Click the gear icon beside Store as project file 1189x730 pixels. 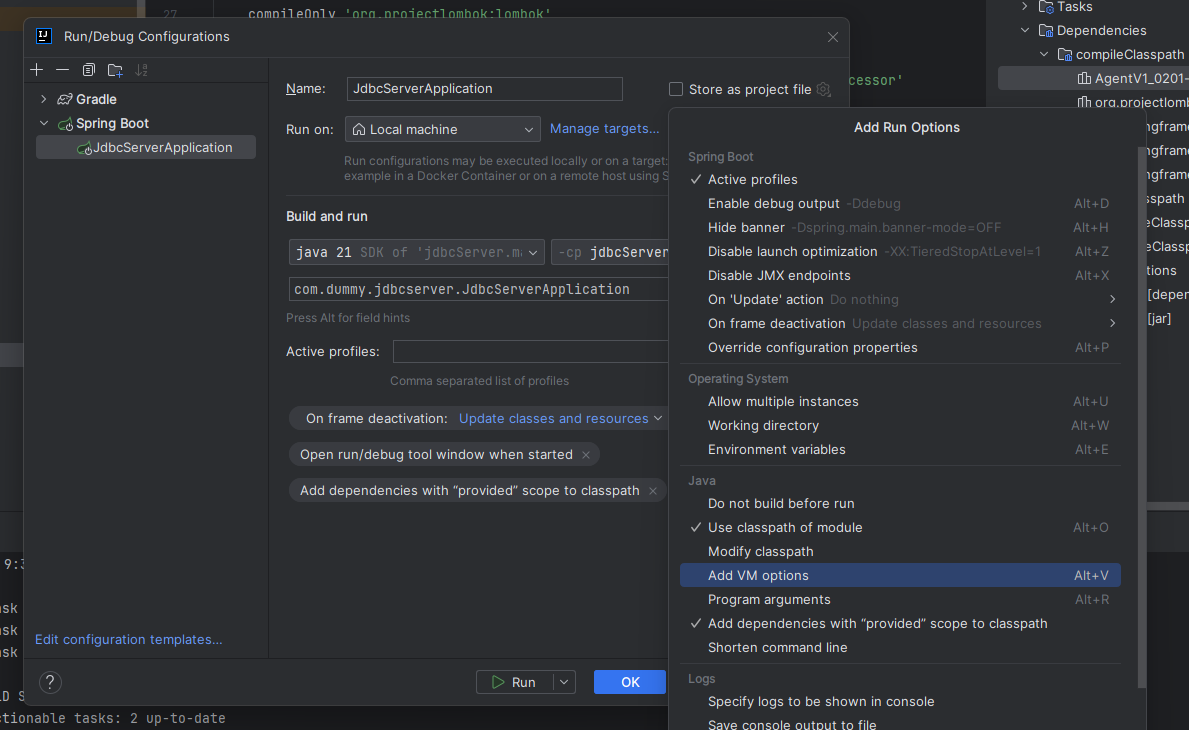(x=824, y=89)
